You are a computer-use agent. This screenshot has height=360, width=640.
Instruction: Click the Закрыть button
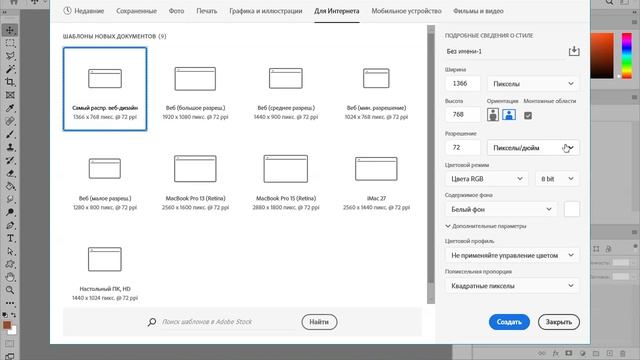559,322
